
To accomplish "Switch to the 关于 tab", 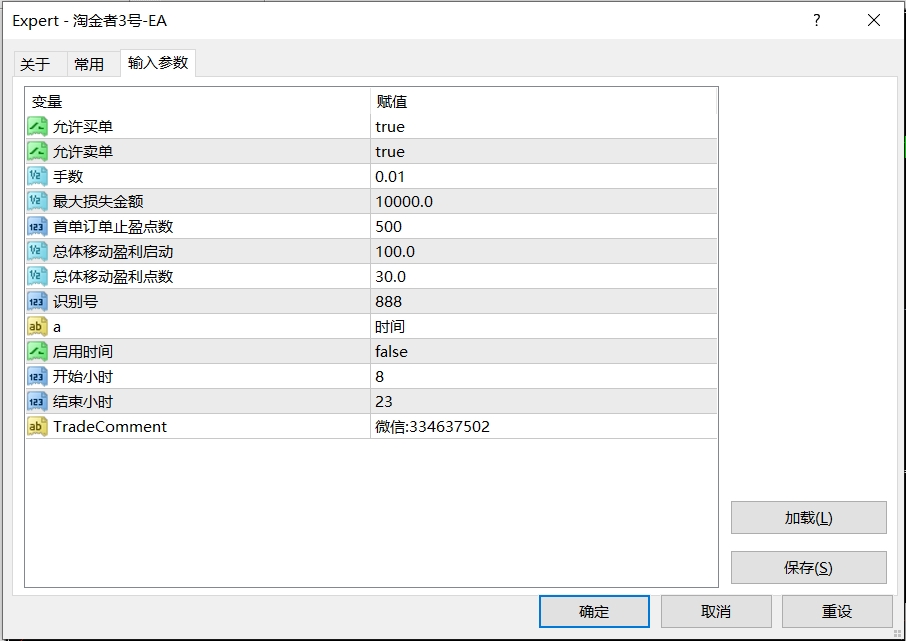I will pyautogui.click(x=35, y=64).
